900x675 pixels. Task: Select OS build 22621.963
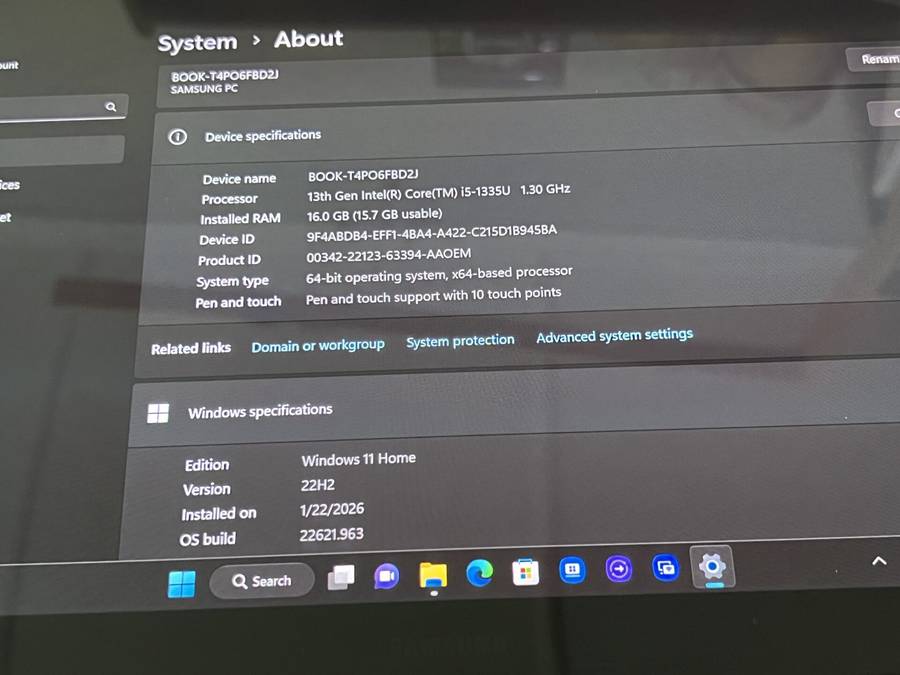click(331, 535)
